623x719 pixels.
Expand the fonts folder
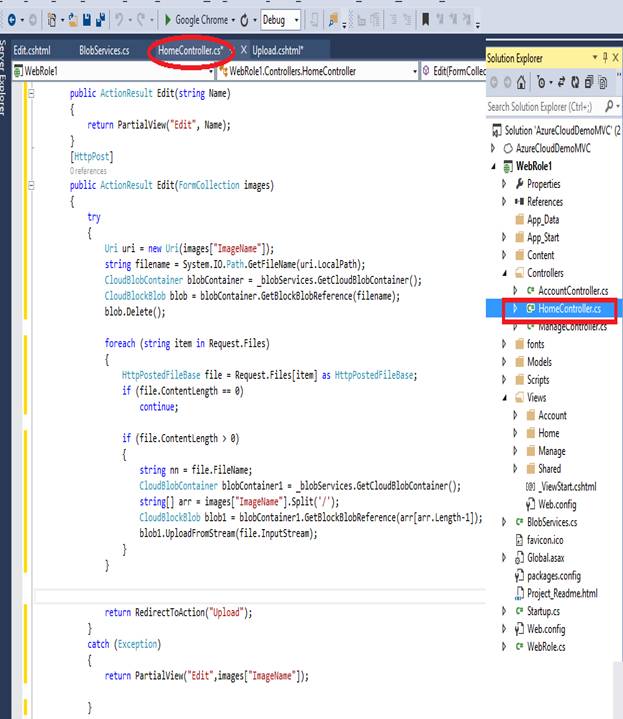point(504,344)
